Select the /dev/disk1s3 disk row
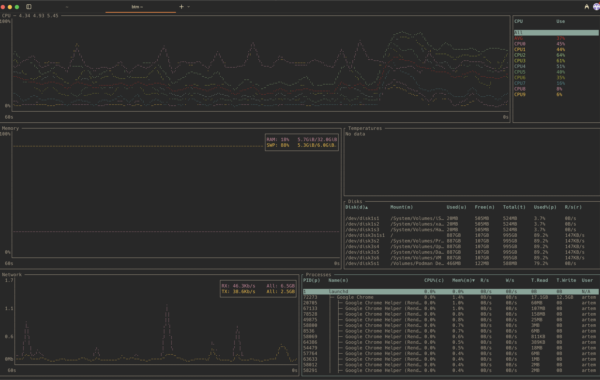The width and height of the screenshot is (600, 380). pyautogui.click(x=471, y=230)
